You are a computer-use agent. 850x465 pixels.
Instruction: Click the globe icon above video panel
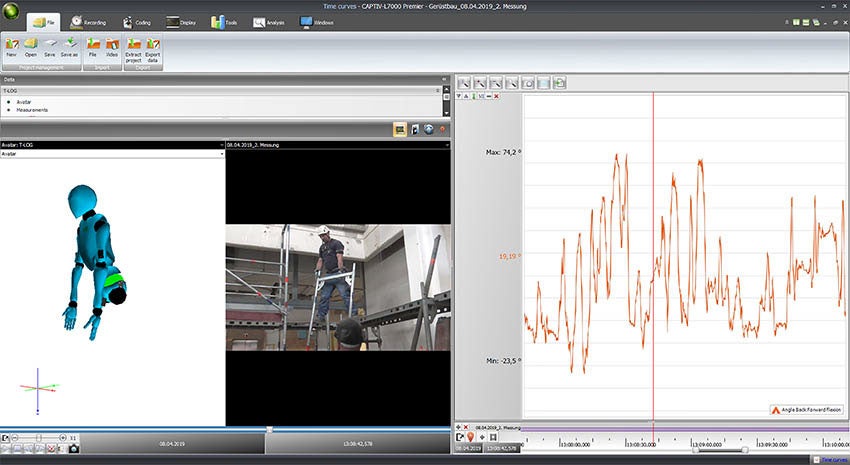pos(429,129)
